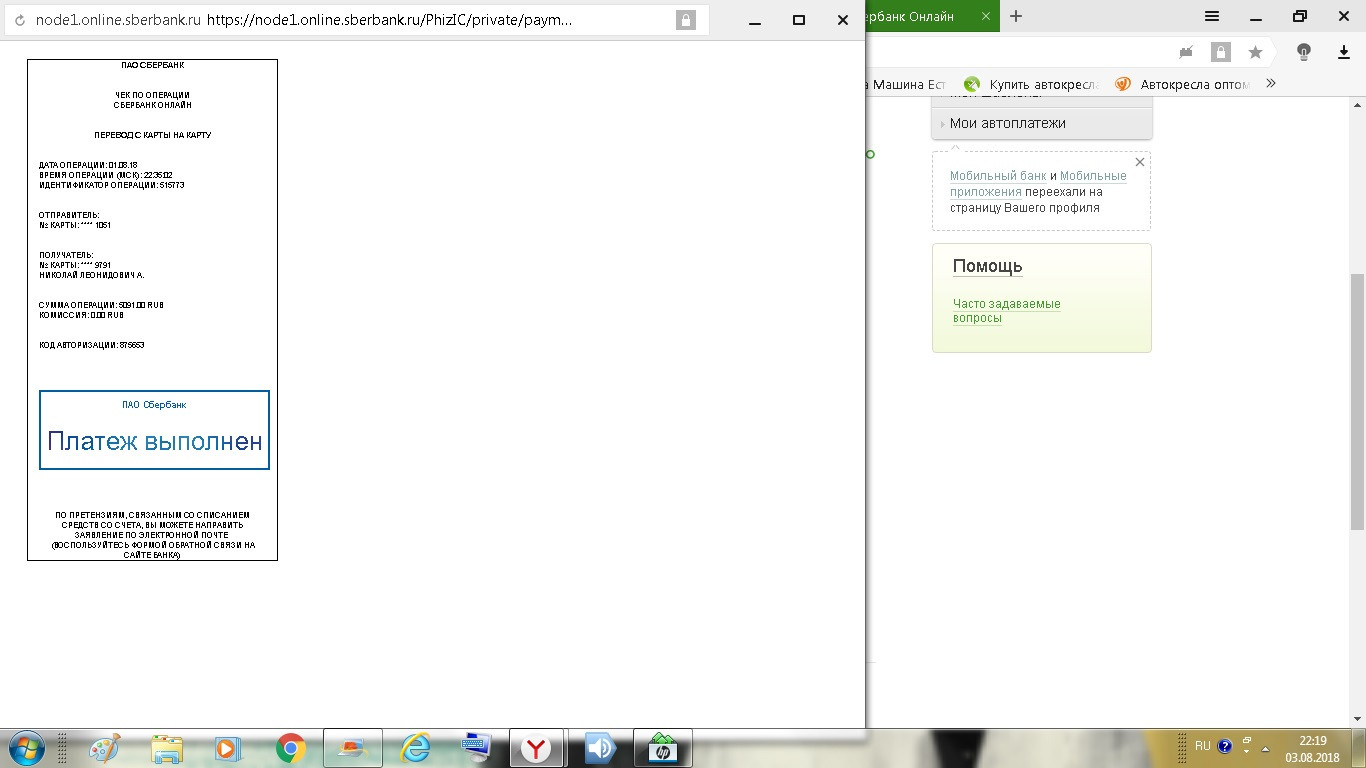Screen dimensions: 1366x768
Task: Click the Платеж выполнен stamp
Action: 154,430
